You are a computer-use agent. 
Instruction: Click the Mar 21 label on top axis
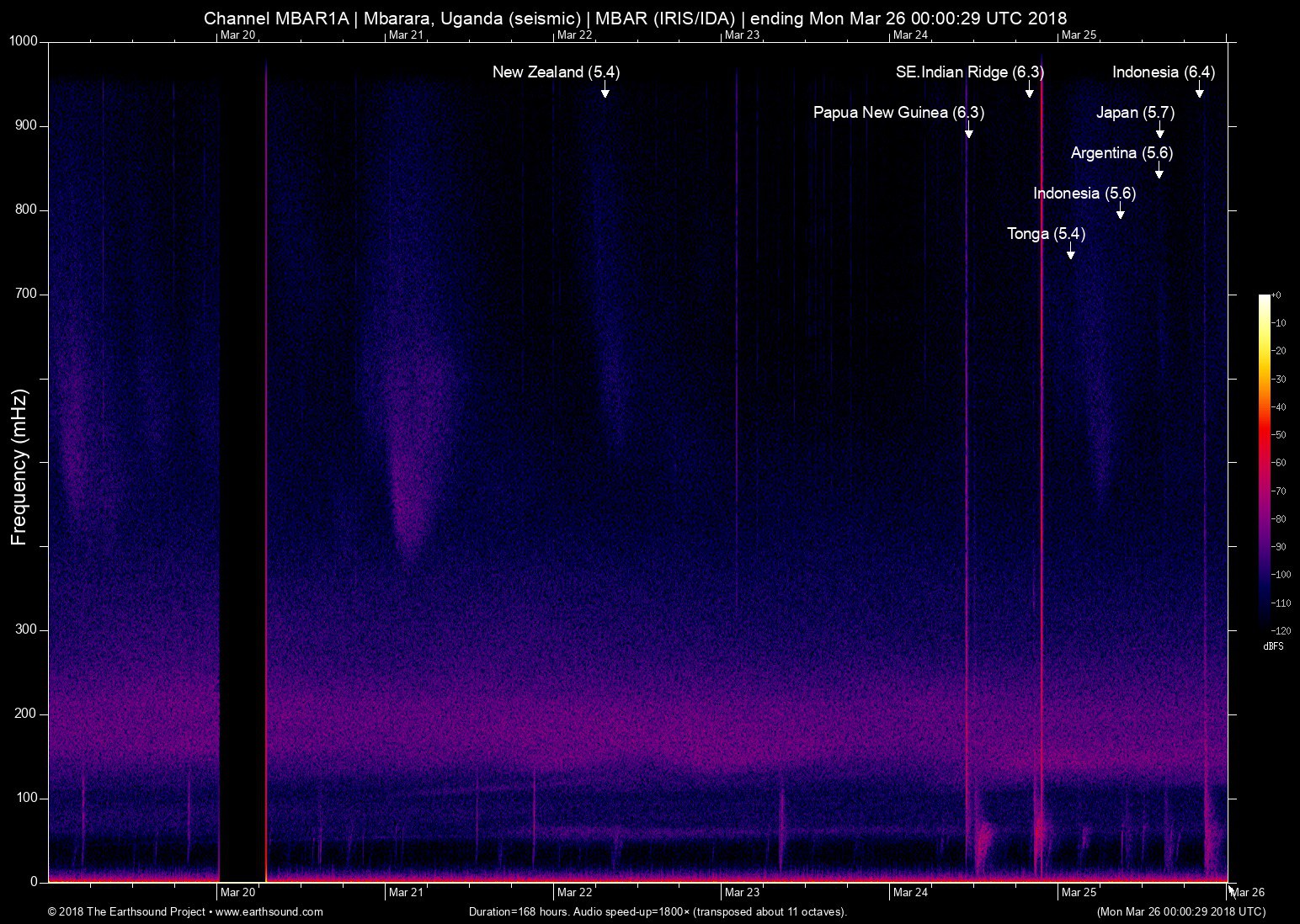click(406, 35)
